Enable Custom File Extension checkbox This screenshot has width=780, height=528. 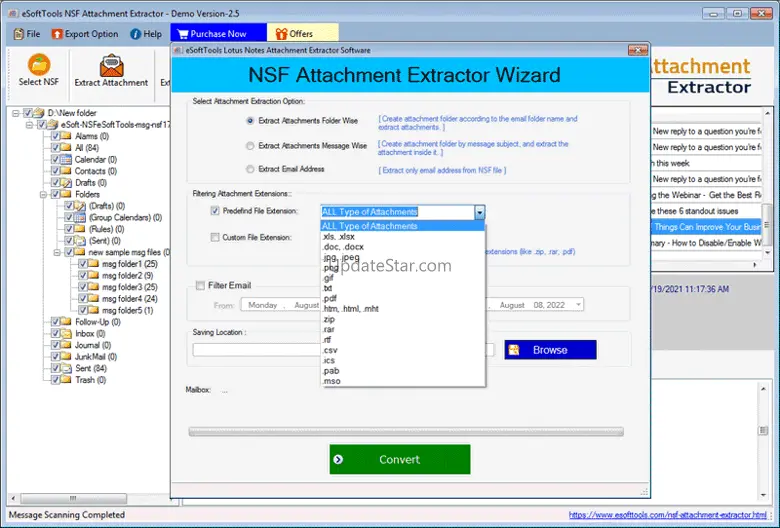tap(215, 237)
